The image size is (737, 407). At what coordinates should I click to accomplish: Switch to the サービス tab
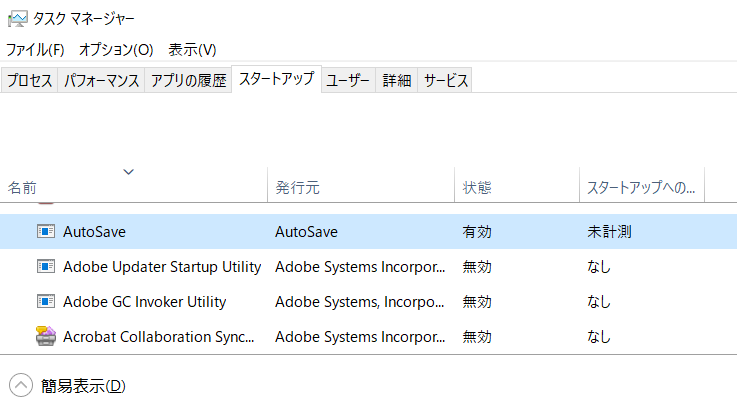445,80
